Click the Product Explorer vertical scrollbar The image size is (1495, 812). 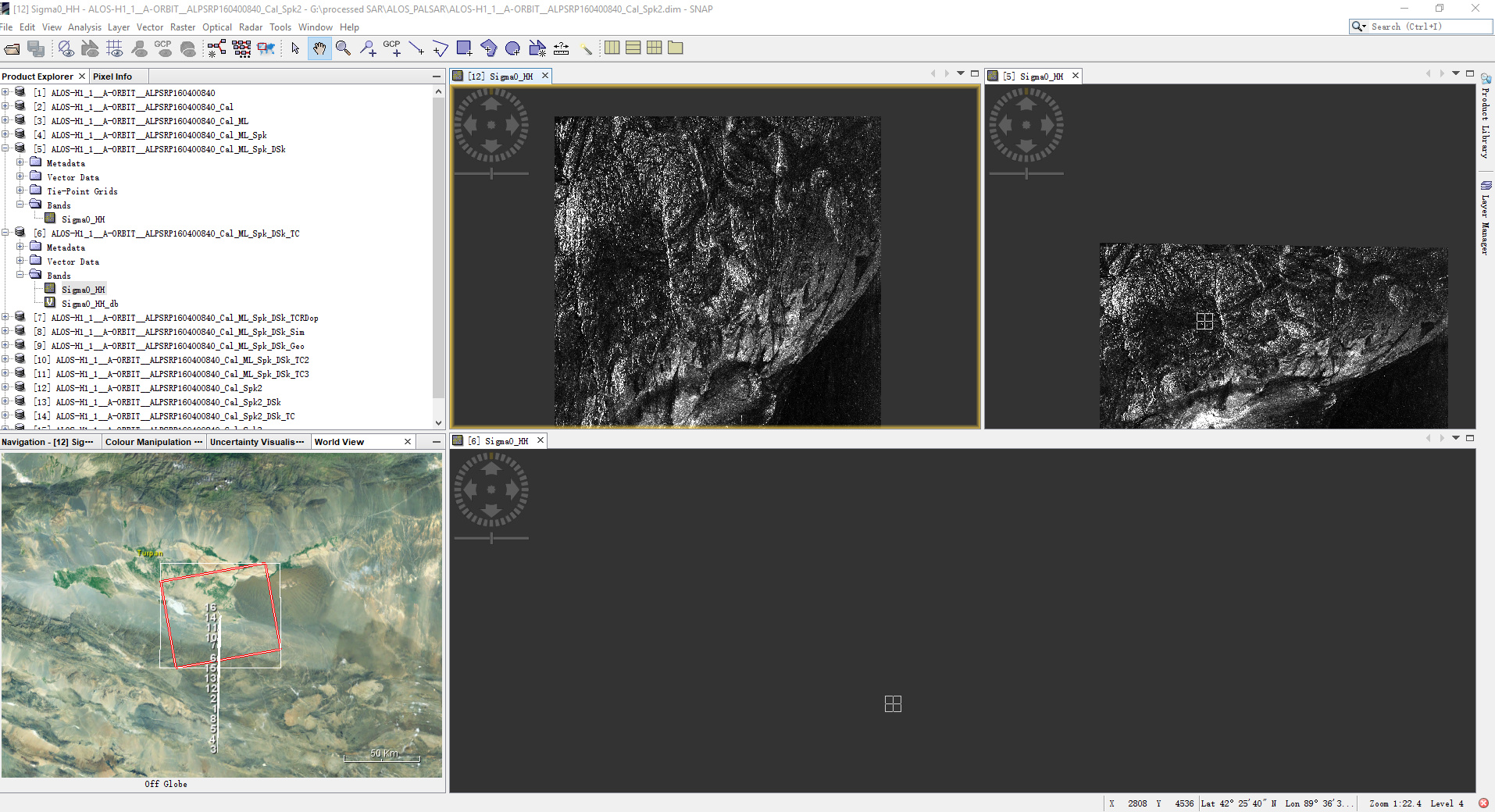(x=438, y=248)
